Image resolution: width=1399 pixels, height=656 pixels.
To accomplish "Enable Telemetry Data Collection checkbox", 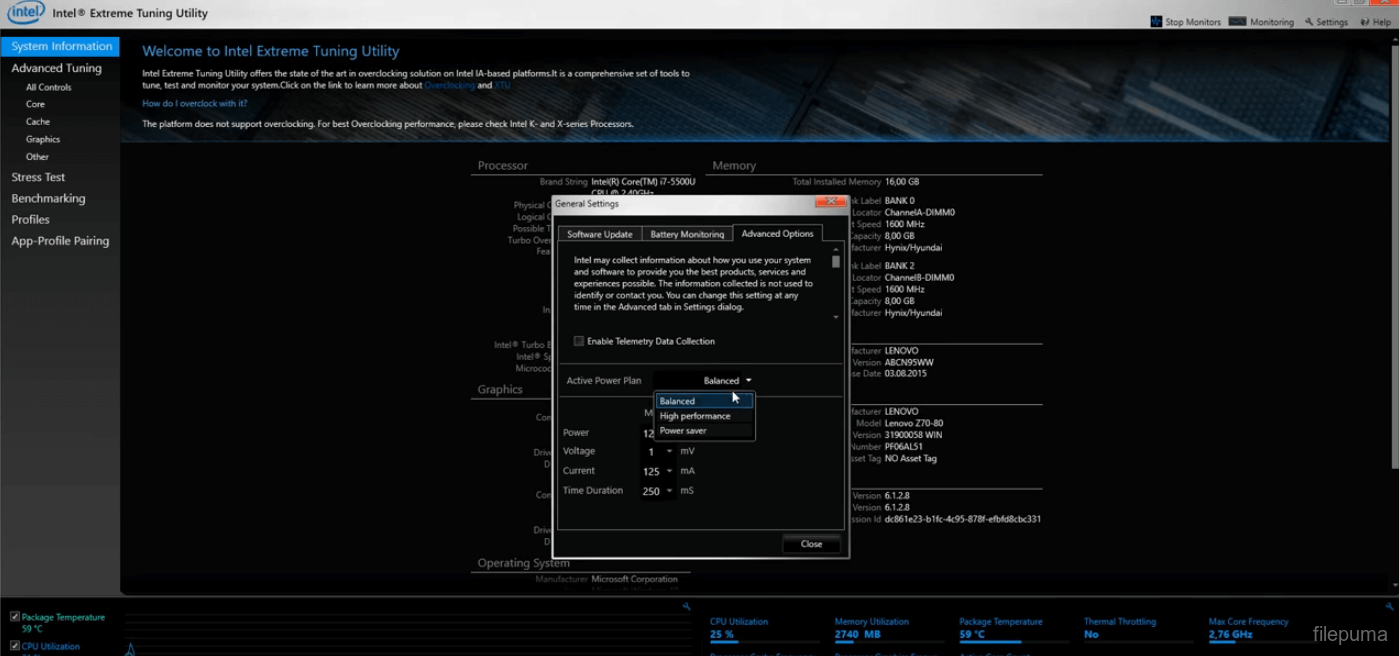I will pyautogui.click(x=579, y=341).
